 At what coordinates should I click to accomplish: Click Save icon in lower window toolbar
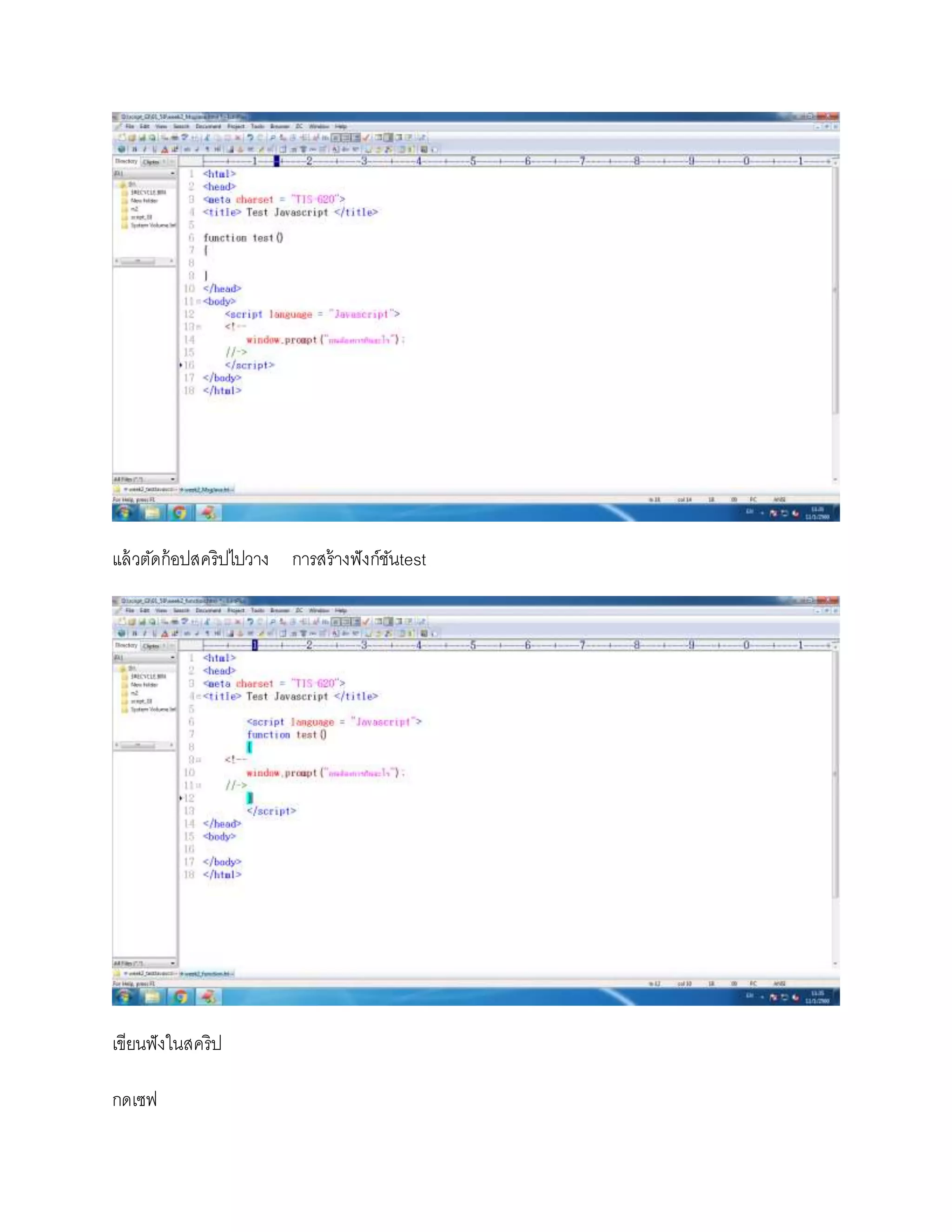pyautogui.click(x=142, y=622)
